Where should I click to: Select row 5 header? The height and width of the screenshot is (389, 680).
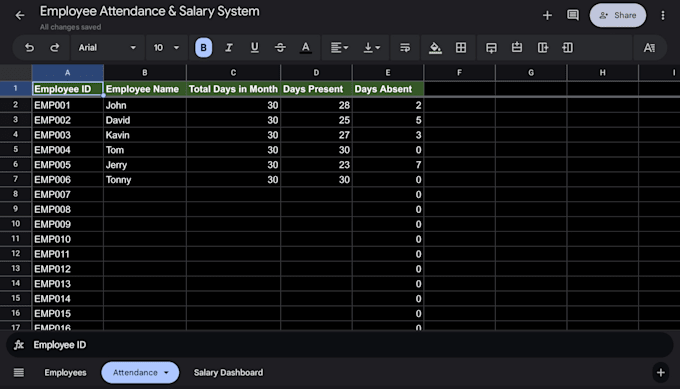tap(16, 150)
